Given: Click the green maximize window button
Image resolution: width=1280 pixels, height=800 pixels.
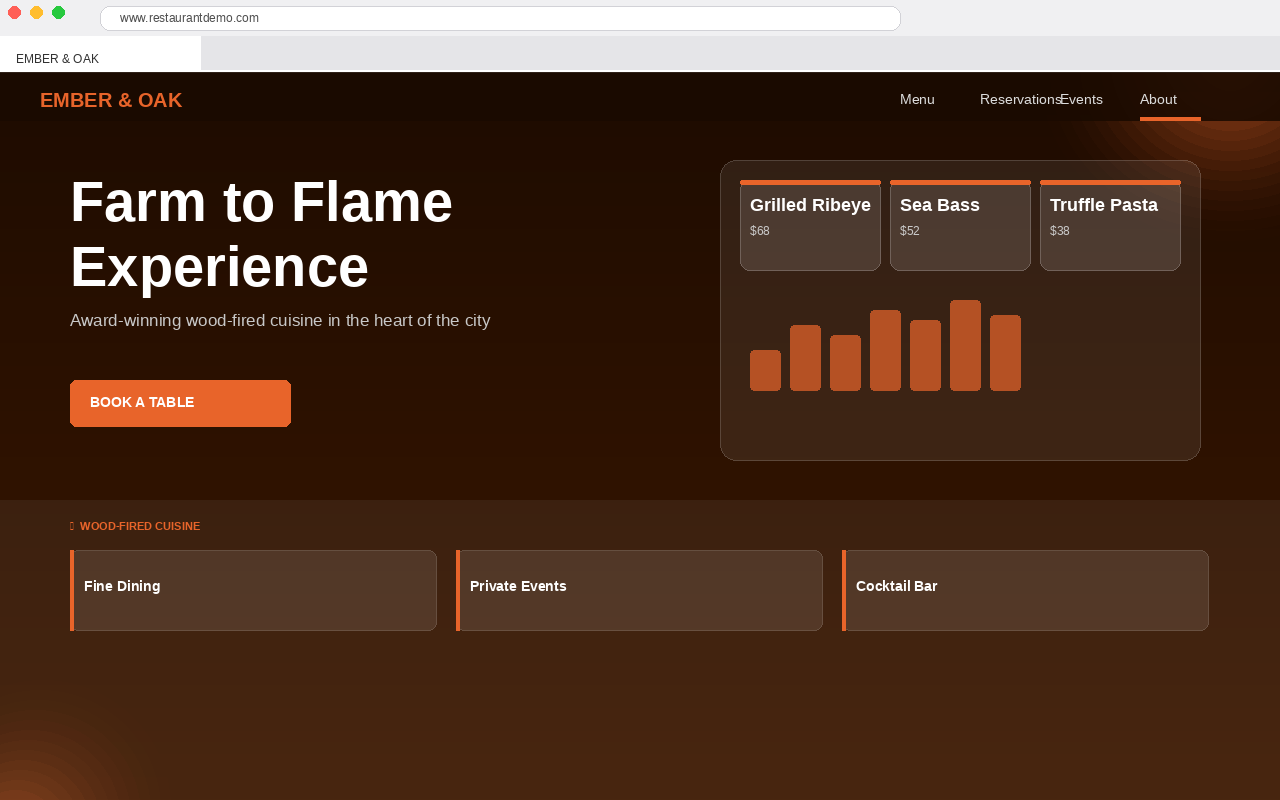Looking at the screenshot, I should click(58, 12).
